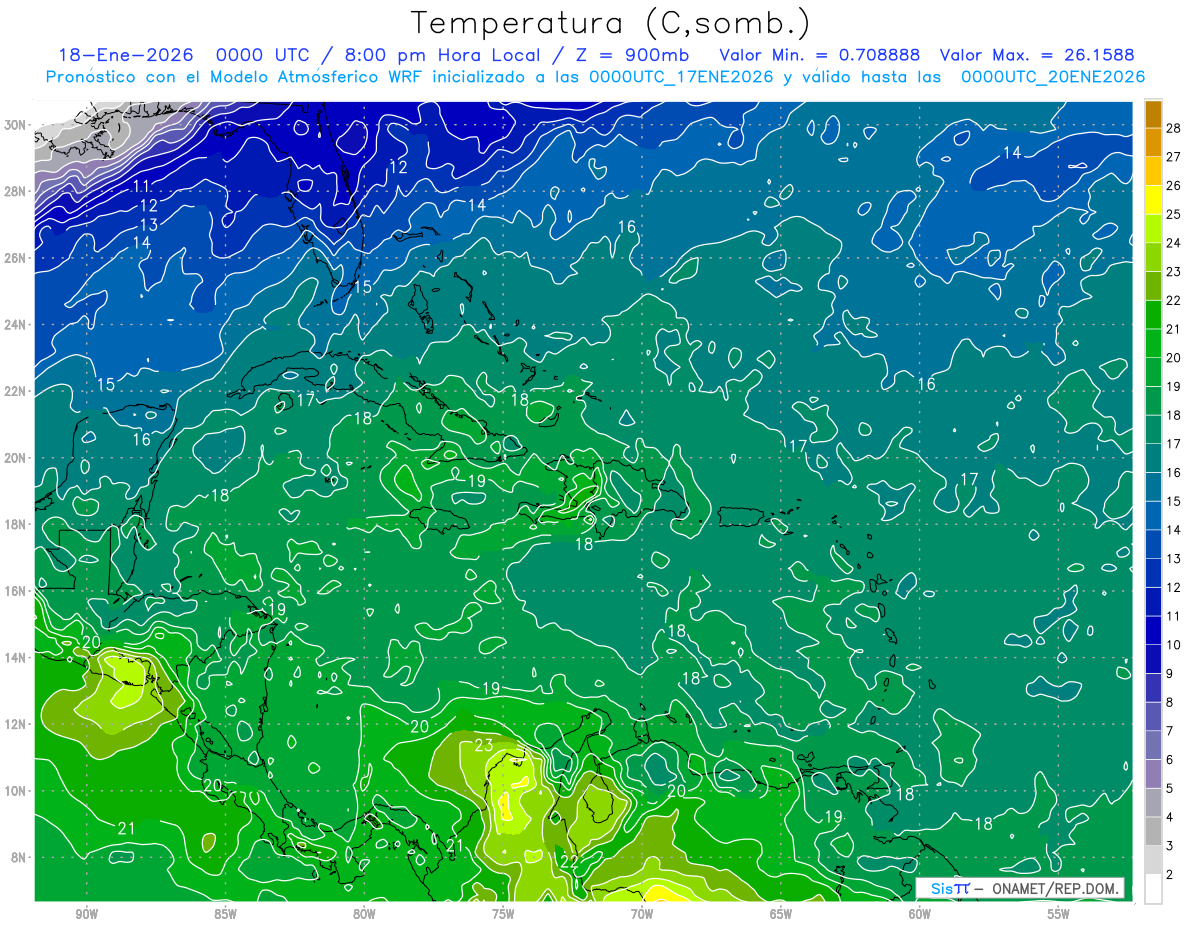Click the brown legend swatch above 28
Viewport: 1200px width, 927px height.
click(x=1153, y=113)
